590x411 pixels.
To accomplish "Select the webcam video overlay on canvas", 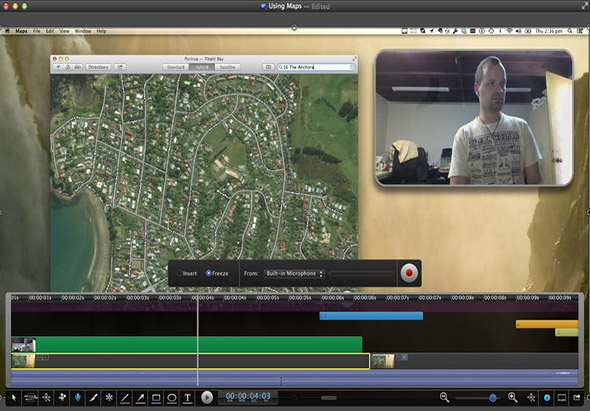I will pyautogui.click(x=474, y=117).
